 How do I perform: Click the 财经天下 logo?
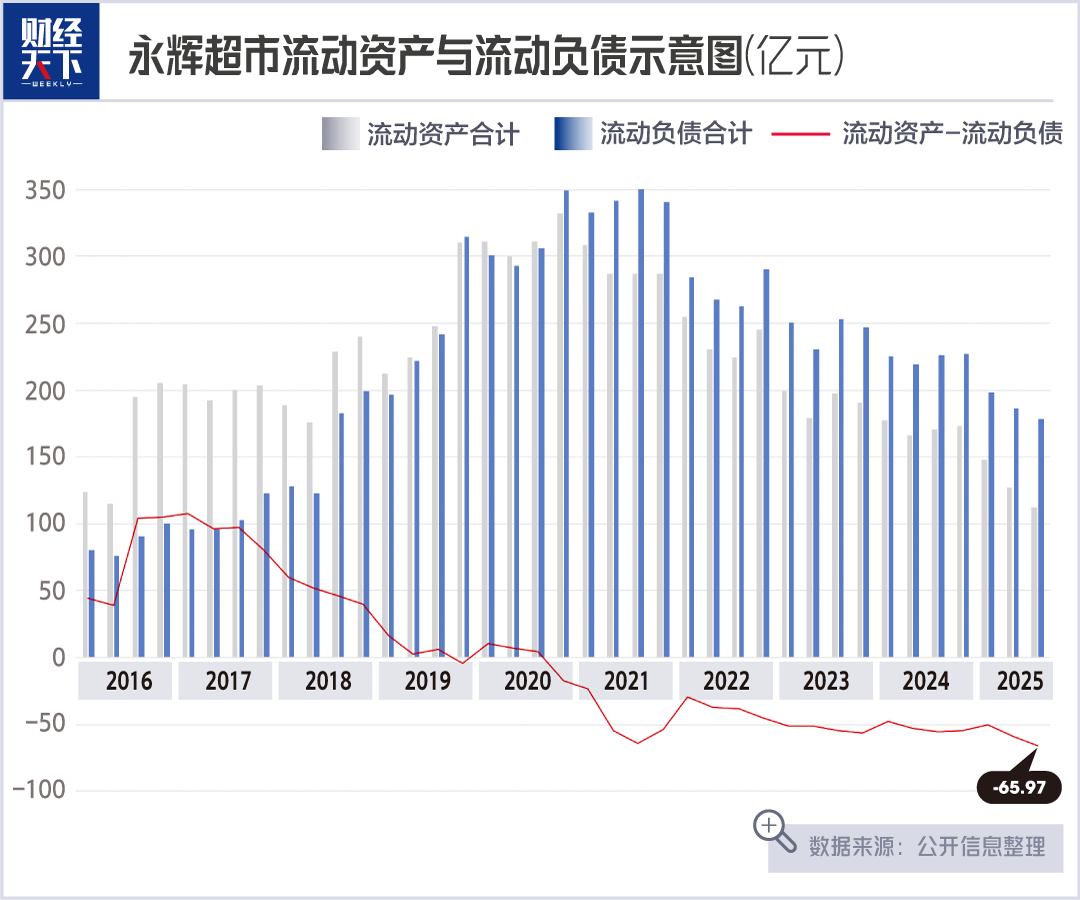(x=52, y=51)
